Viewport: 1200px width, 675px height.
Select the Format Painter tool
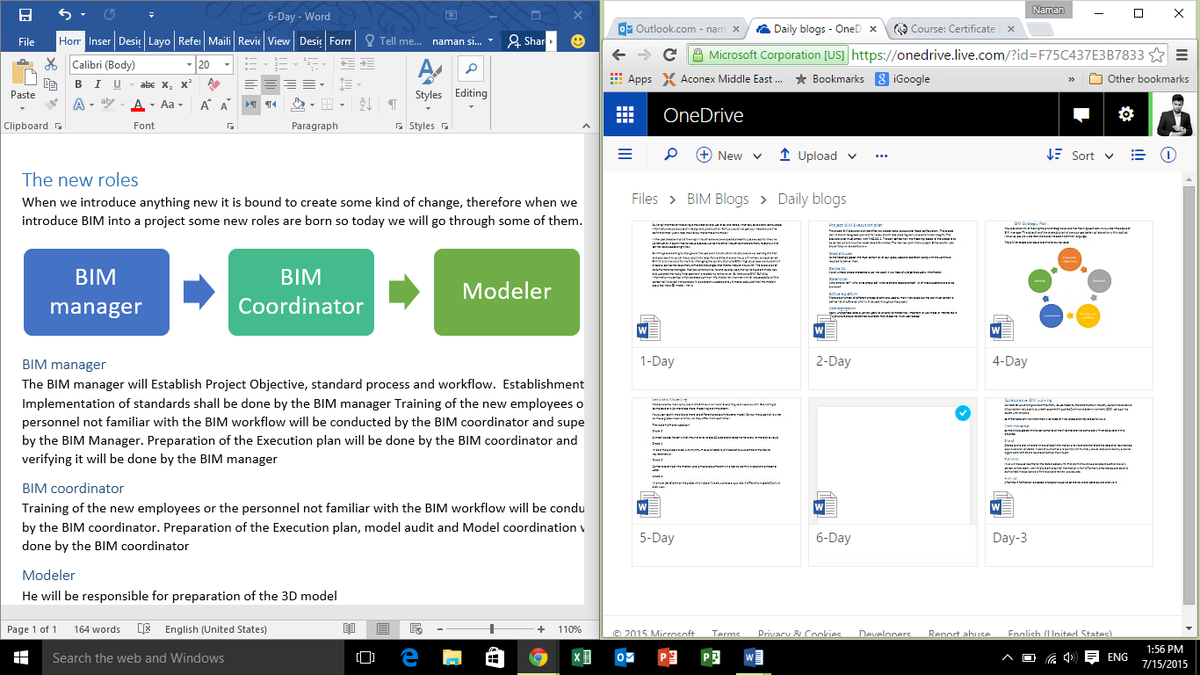click(x=51, y=103)
